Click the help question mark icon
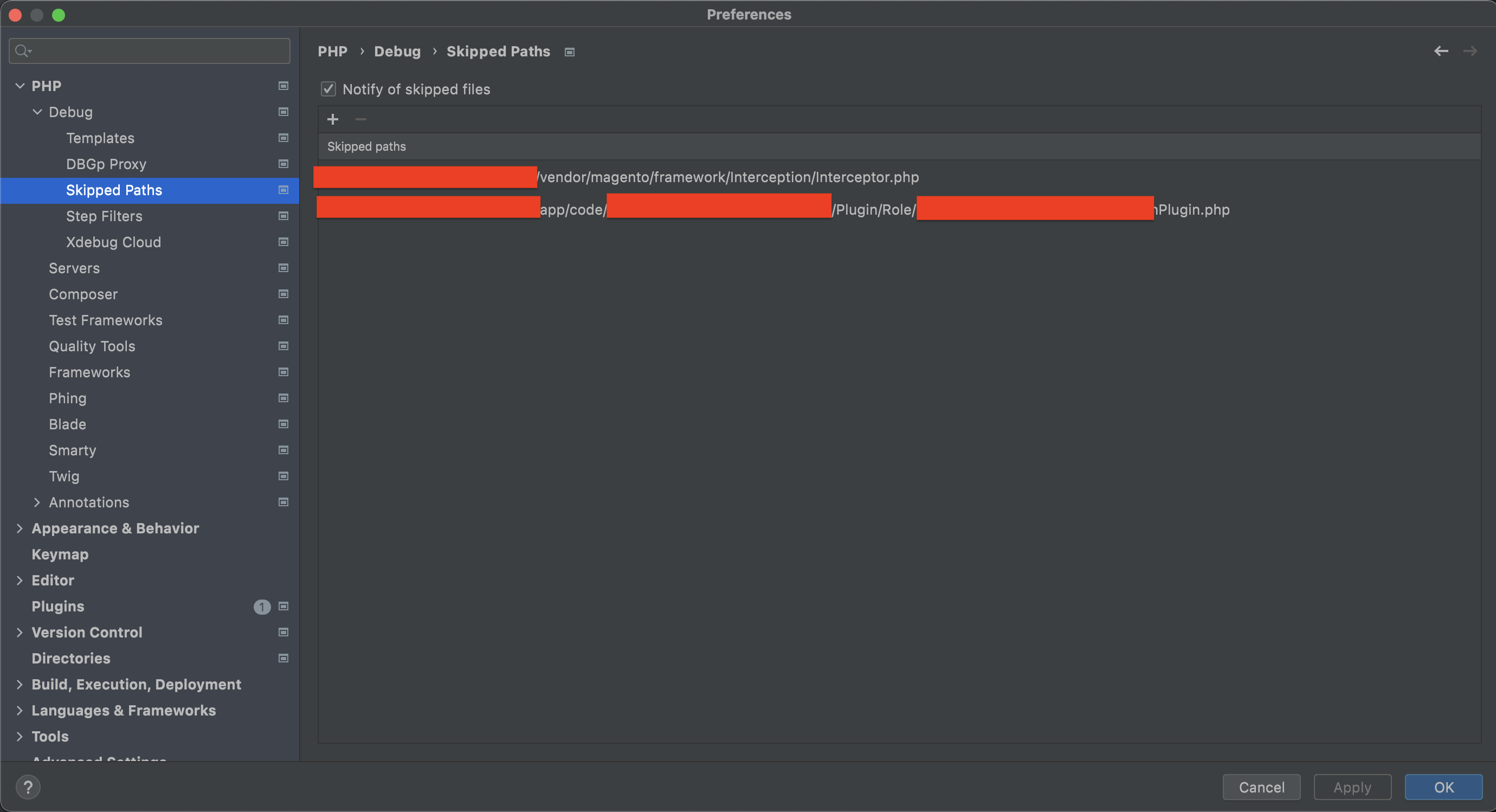 [28, 787]
